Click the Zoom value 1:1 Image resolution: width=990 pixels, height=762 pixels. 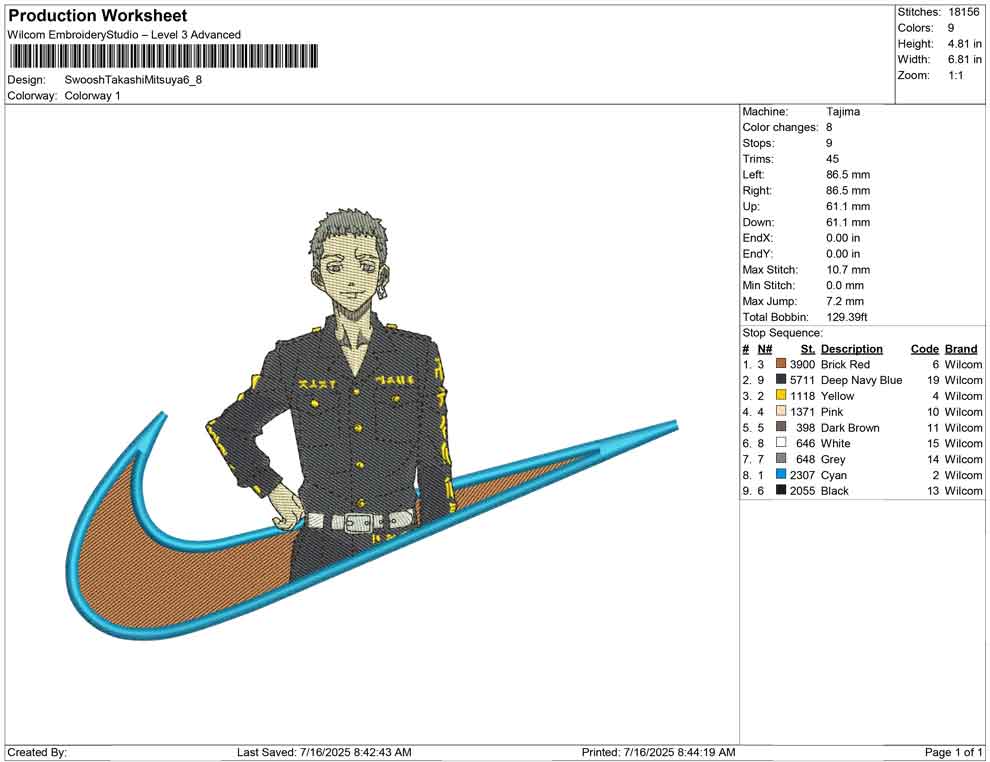coord(955,75)
